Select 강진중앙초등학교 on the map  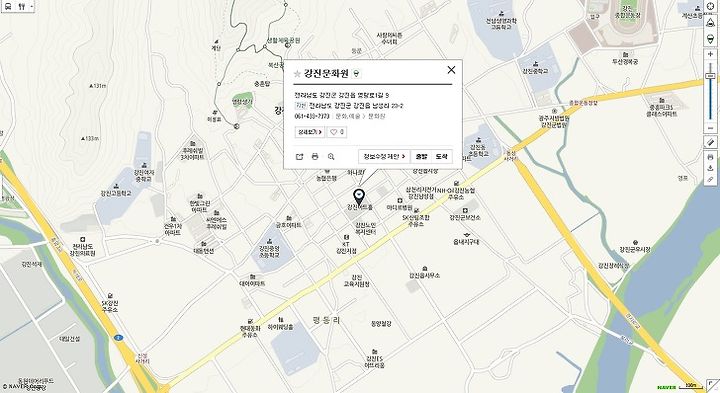tap(269, 251)
